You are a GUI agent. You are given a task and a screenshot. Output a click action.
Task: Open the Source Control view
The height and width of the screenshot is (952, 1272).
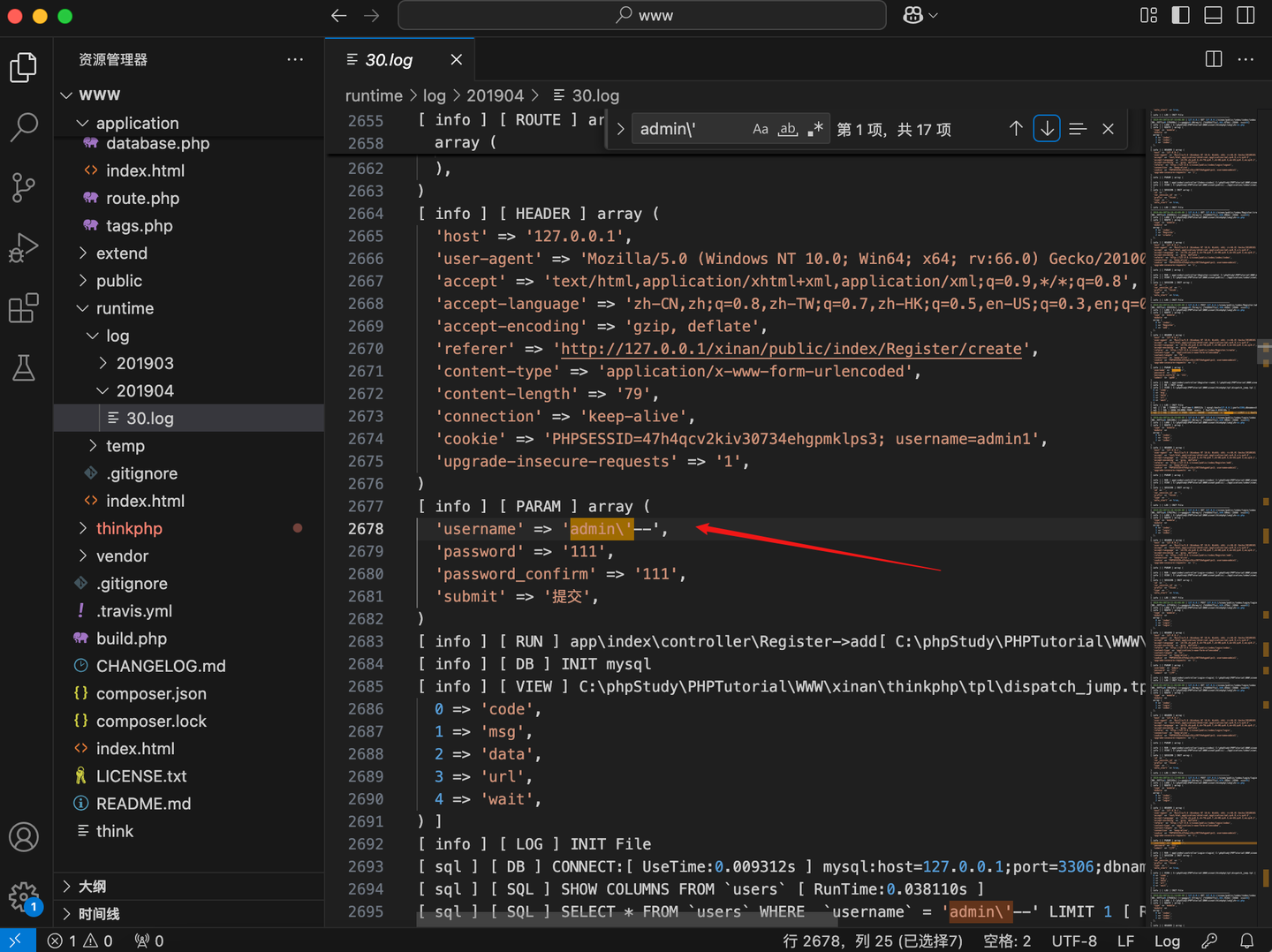click(x=24, y=187)
